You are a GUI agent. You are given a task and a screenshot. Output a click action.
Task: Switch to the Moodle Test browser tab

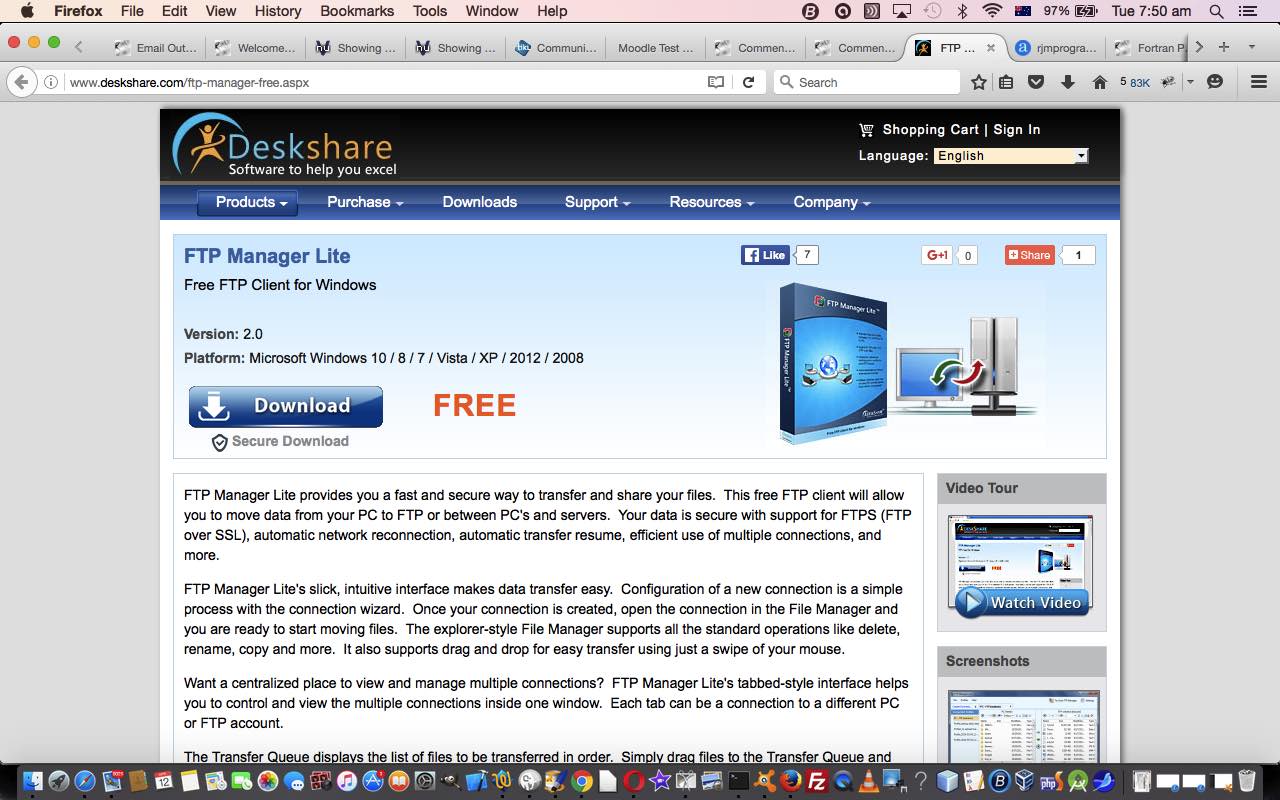pyautogui.click(x=648, y=47)
